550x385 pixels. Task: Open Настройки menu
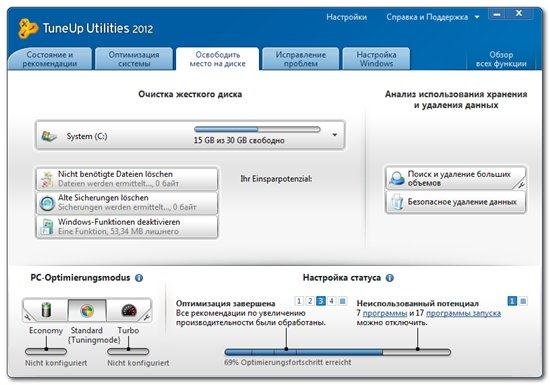click(x=347, y=17)
